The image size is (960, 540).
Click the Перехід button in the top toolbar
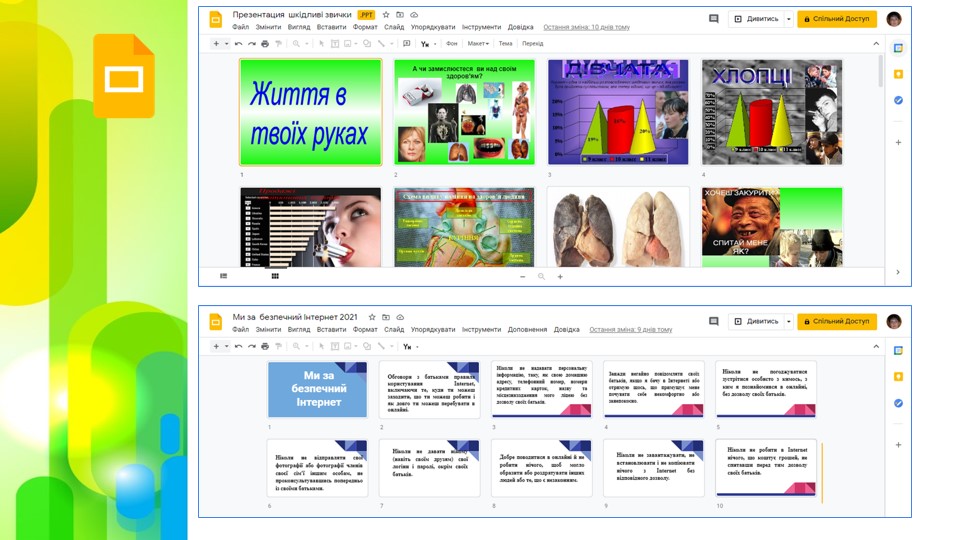click(533, 43)
